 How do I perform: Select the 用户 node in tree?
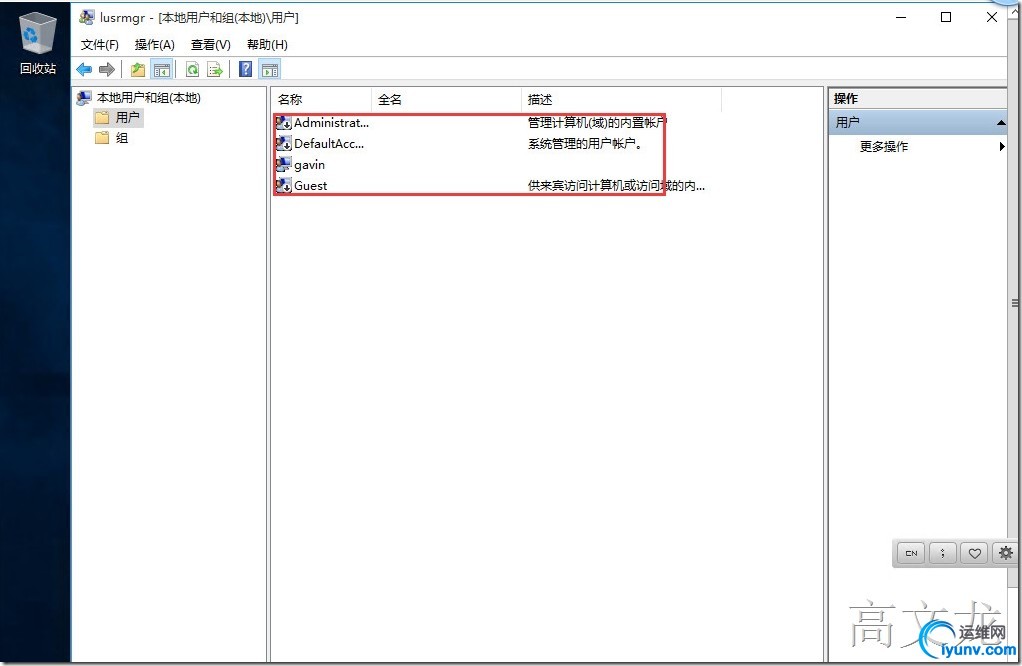tap(128, 117)
